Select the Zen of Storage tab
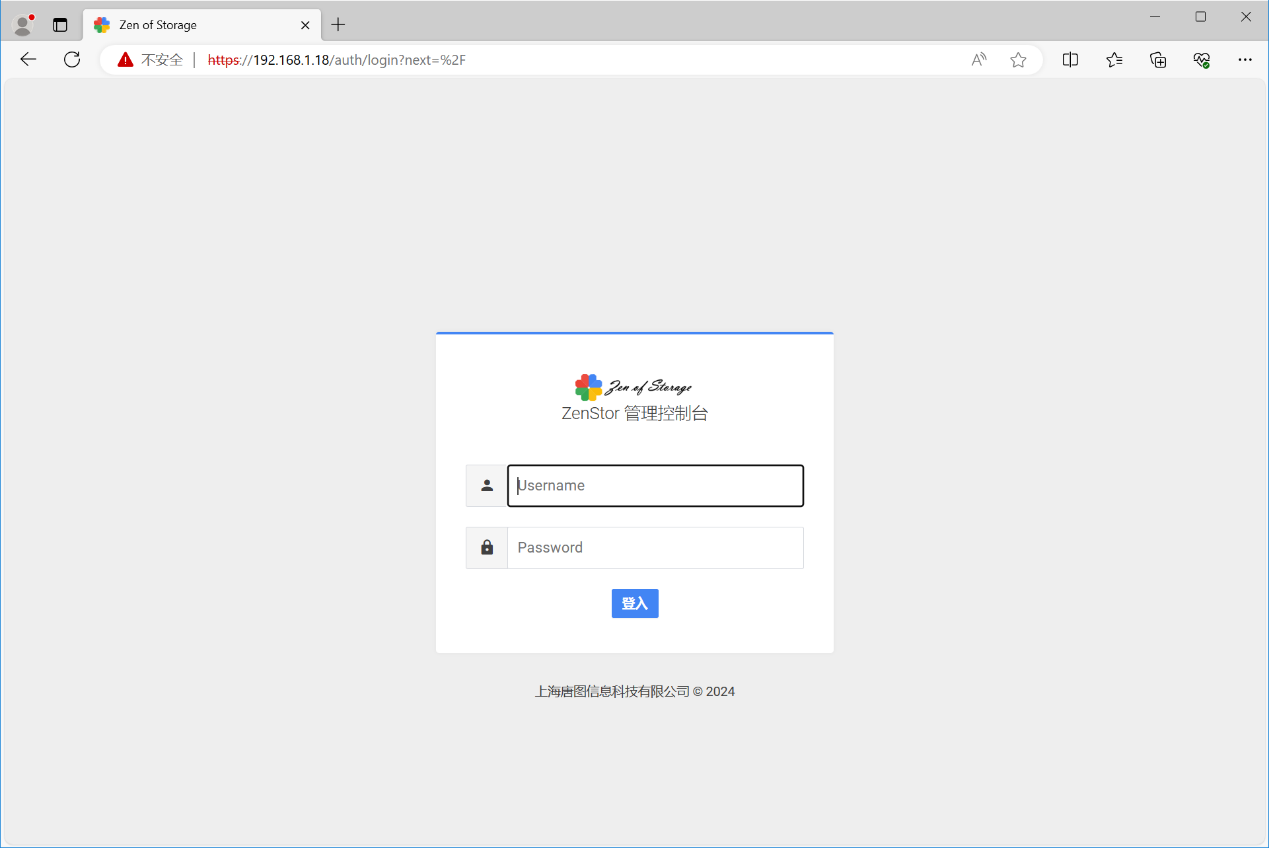 tap(190, 25)
